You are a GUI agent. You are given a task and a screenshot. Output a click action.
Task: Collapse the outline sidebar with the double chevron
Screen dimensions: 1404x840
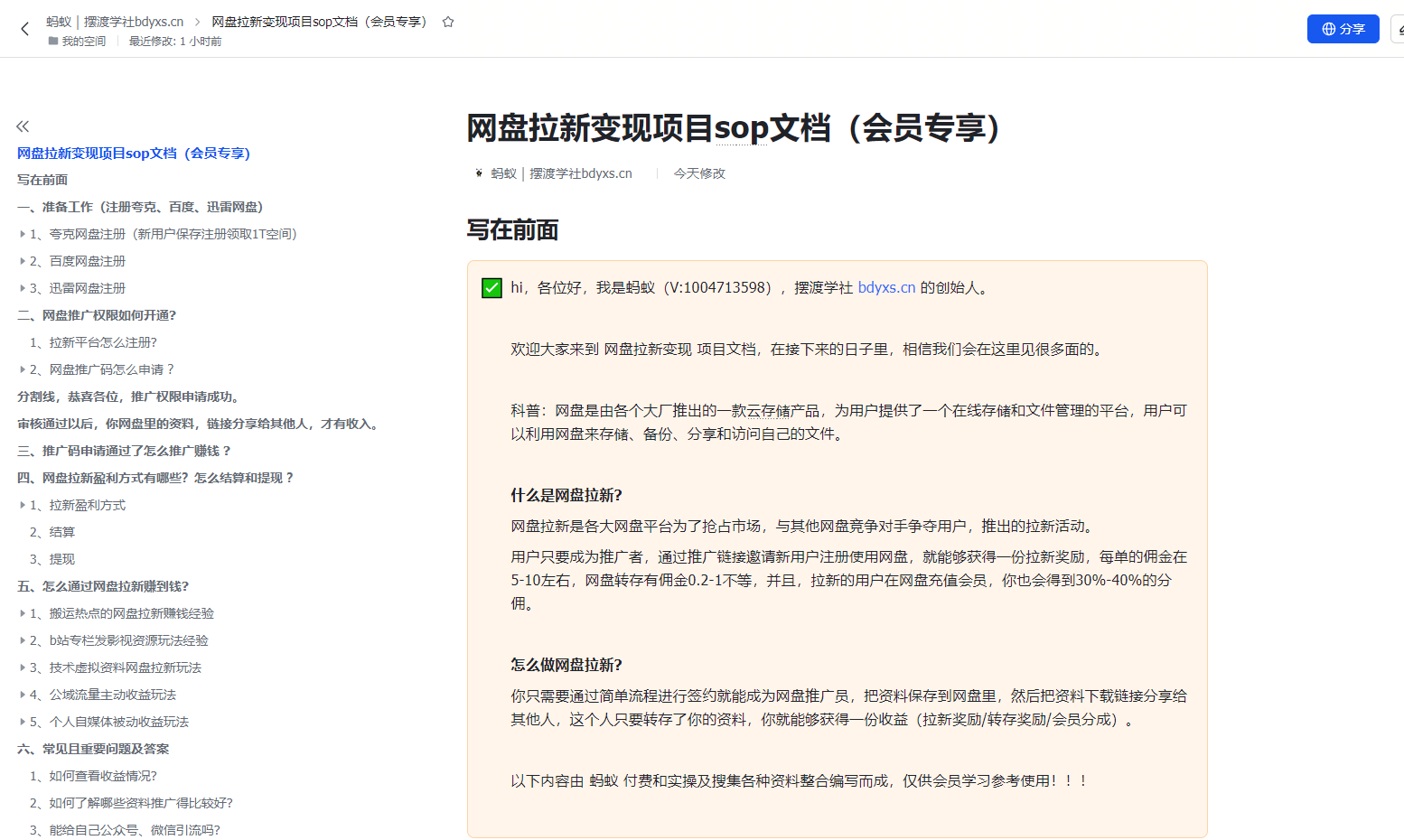point(23,126)
